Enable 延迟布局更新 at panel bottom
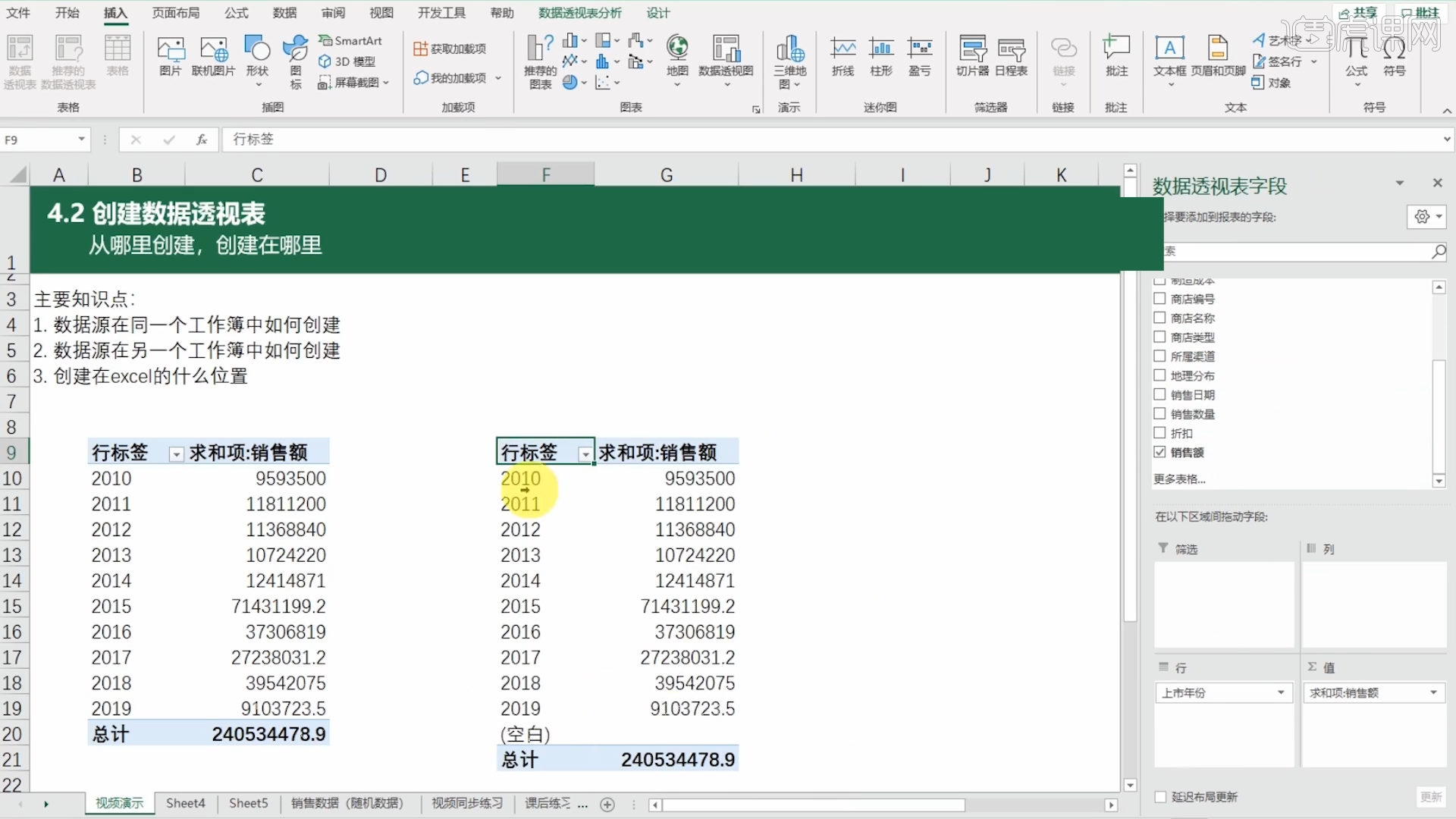 pos(1161,797)
